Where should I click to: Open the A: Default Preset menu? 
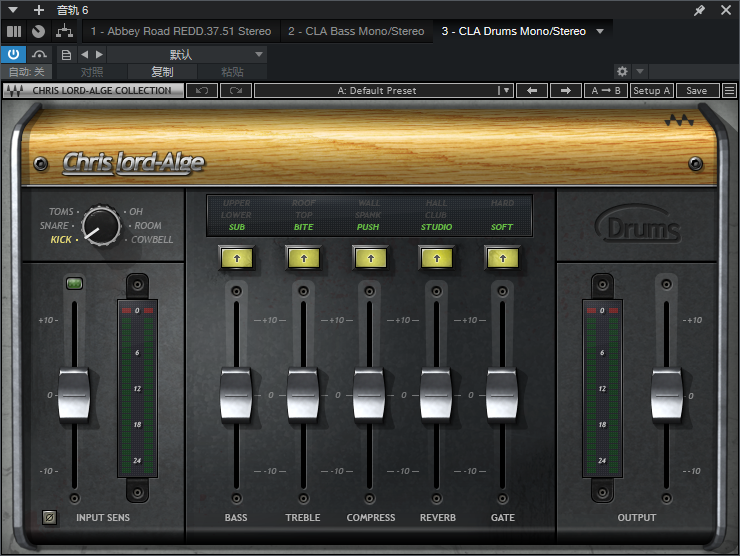pos(383,91)
